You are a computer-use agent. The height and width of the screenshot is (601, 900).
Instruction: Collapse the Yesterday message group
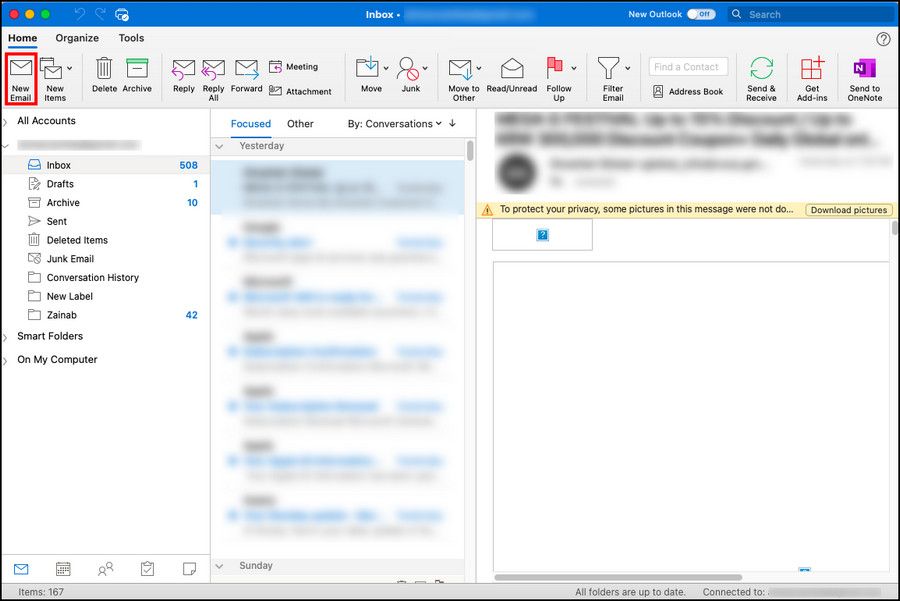pyautogui.click(x=219, y=146)
